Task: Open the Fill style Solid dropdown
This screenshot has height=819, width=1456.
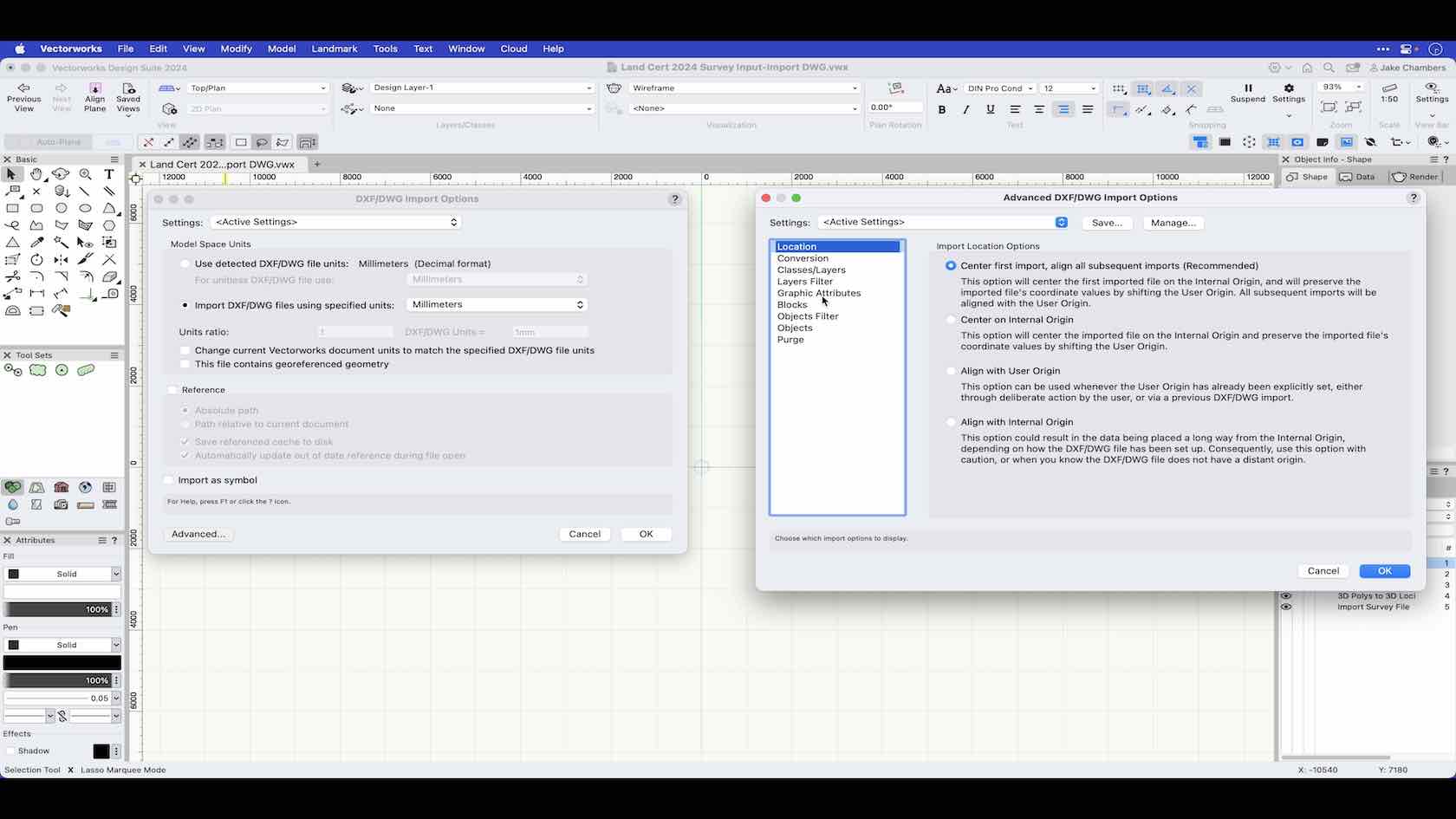Action: coord(62,574)
